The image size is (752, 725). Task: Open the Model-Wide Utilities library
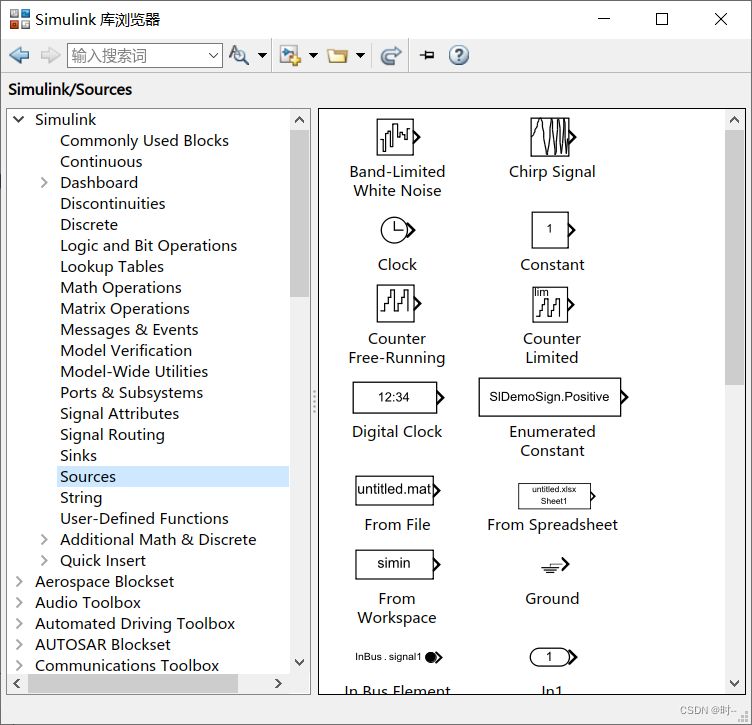coord(134,372)
